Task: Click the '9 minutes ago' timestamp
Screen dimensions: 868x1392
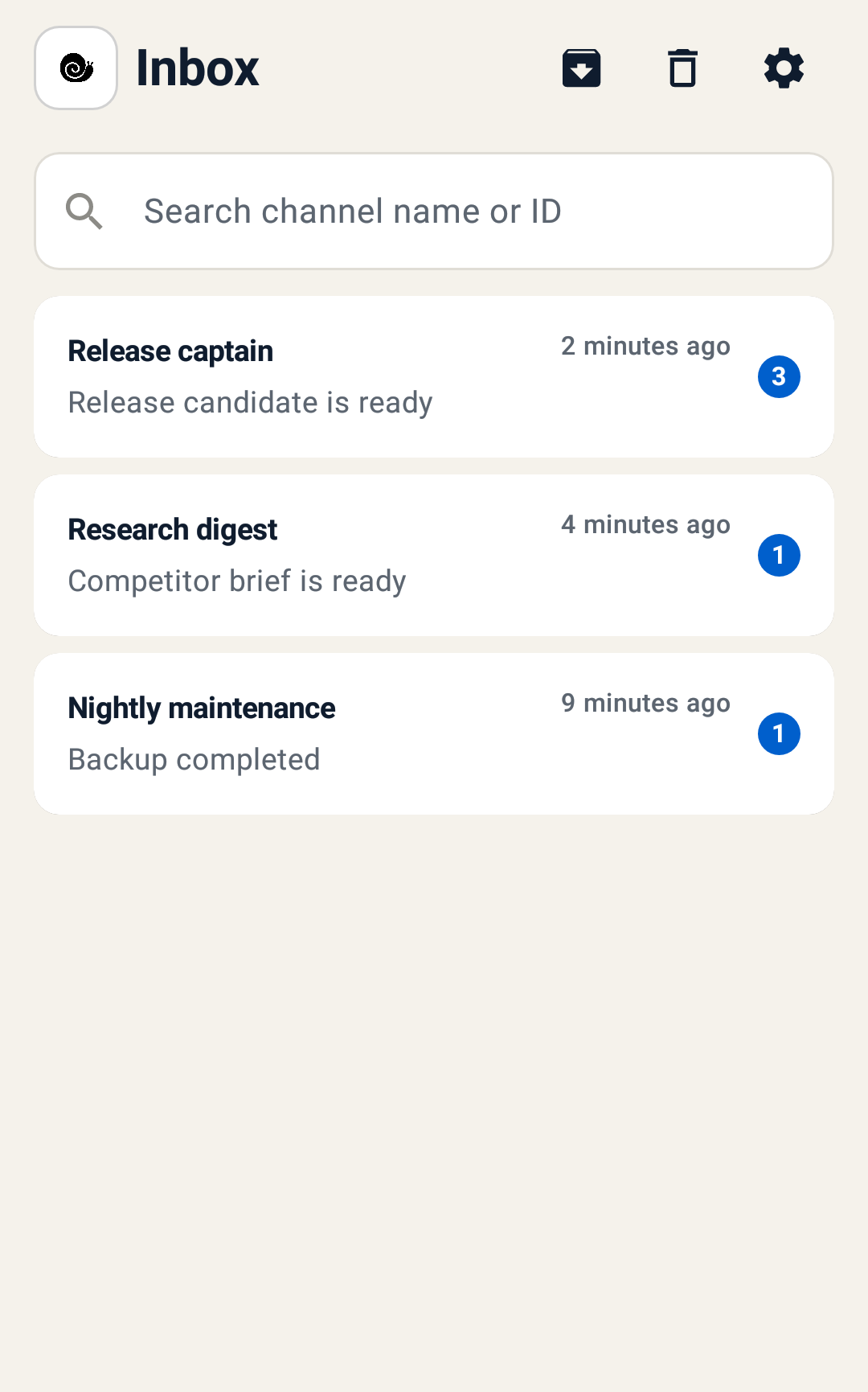Action: [x=645, y=704]
